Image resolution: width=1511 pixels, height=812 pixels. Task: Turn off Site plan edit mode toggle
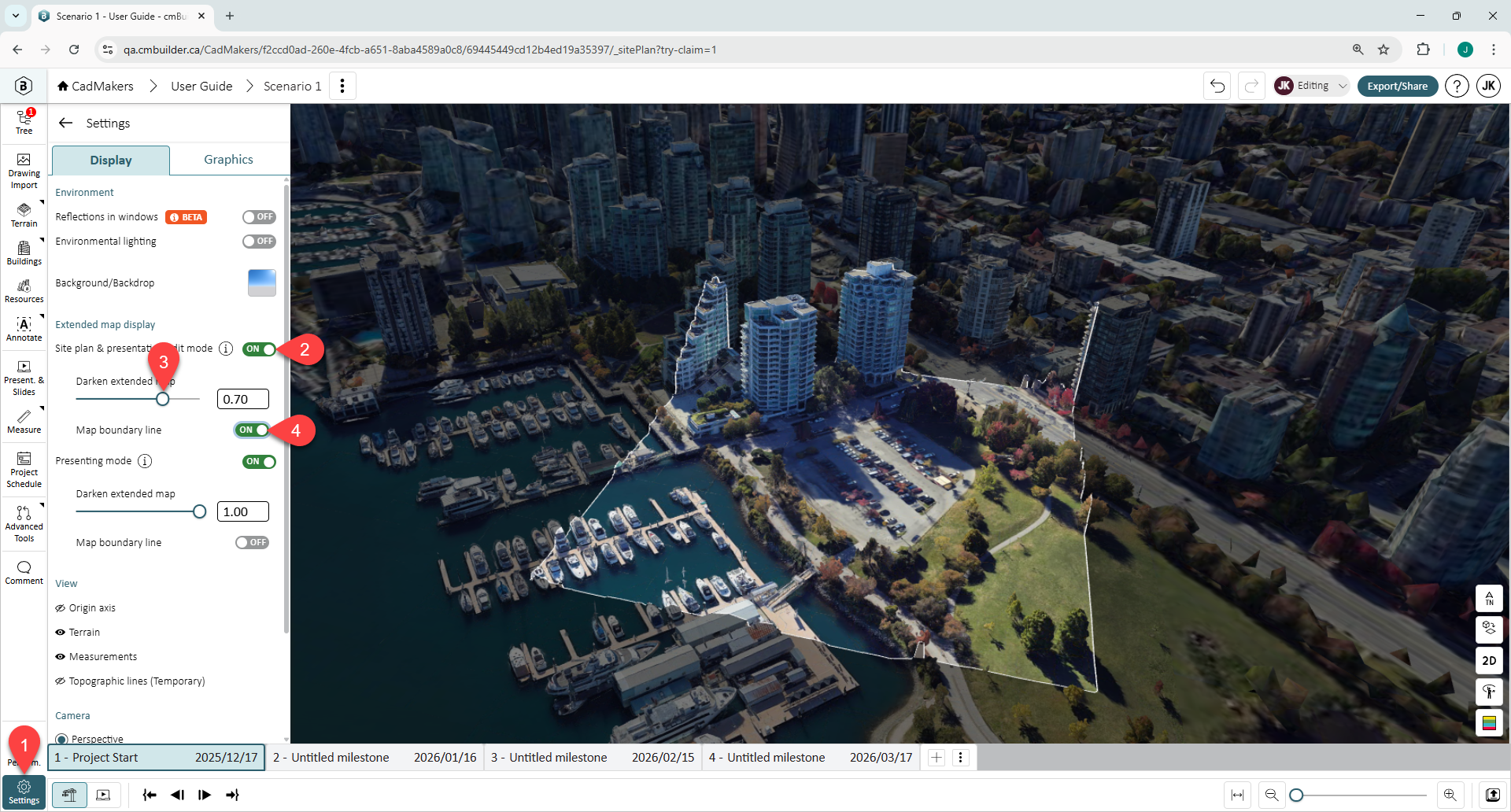coord(259,349)
